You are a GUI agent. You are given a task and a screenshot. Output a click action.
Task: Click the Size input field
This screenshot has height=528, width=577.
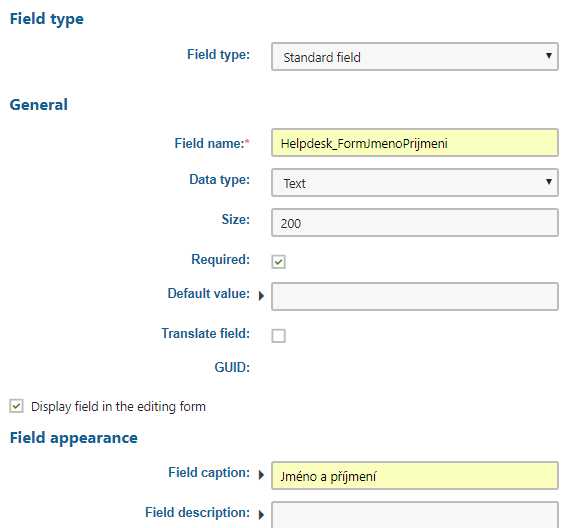pos(415,223)
